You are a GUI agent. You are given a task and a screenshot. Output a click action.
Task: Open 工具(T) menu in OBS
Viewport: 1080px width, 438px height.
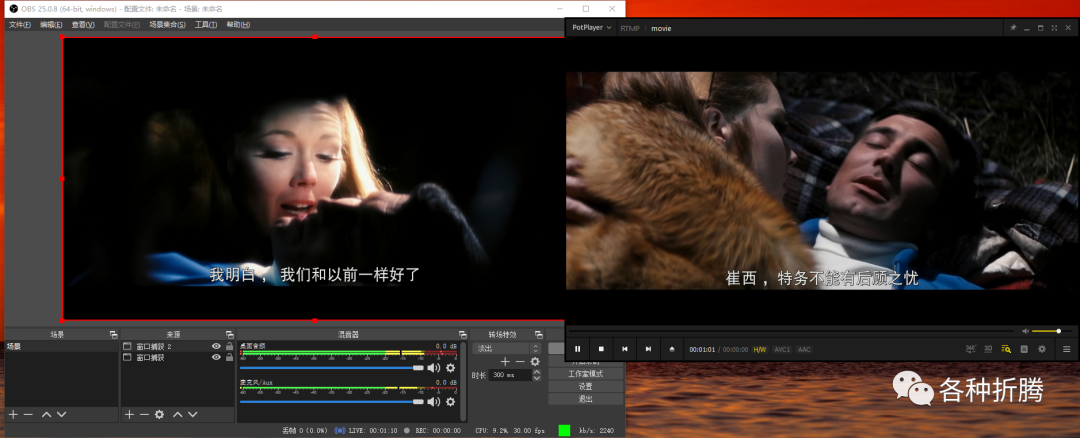point(206,25)
